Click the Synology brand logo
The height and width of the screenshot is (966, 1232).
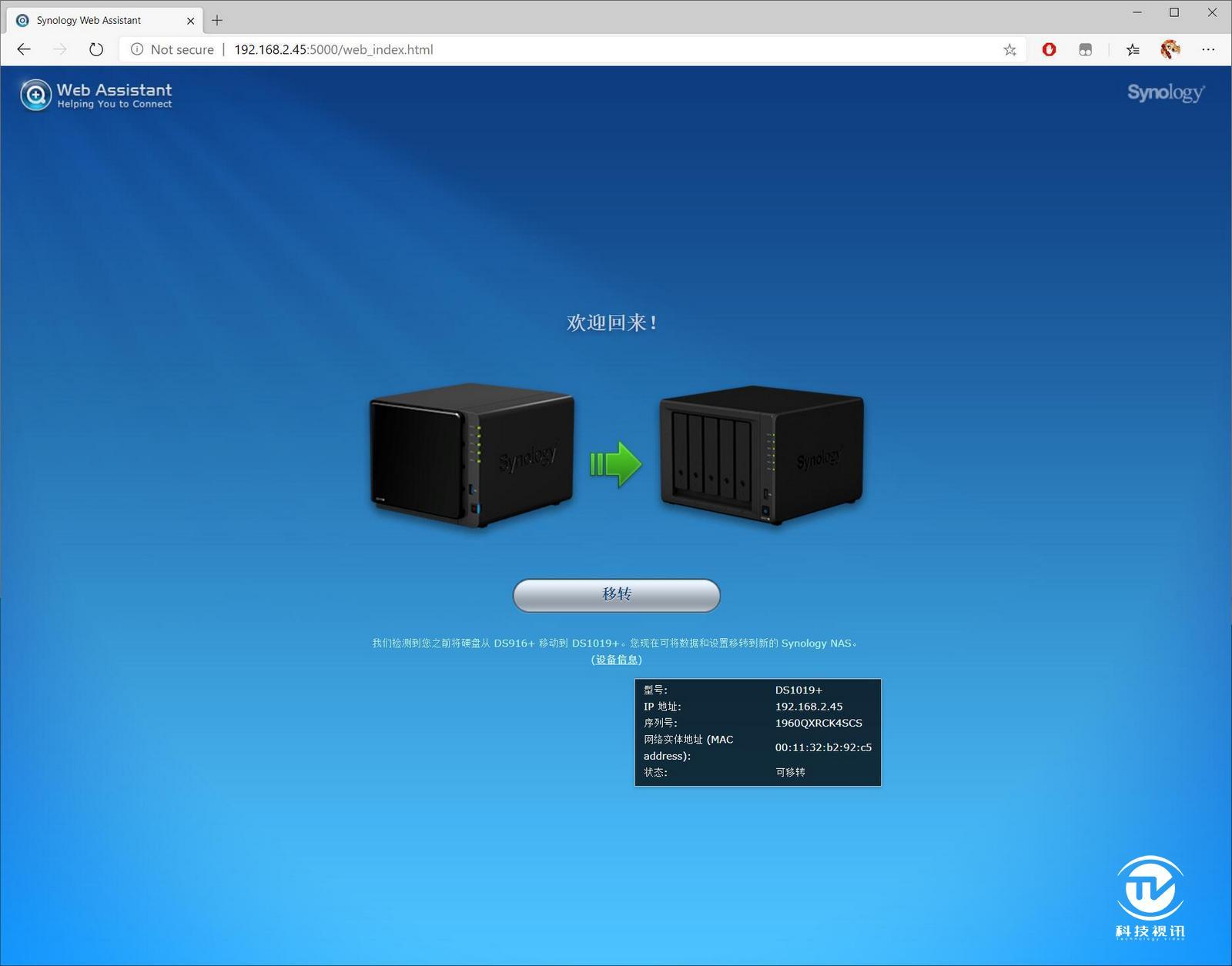point(1166,92)
